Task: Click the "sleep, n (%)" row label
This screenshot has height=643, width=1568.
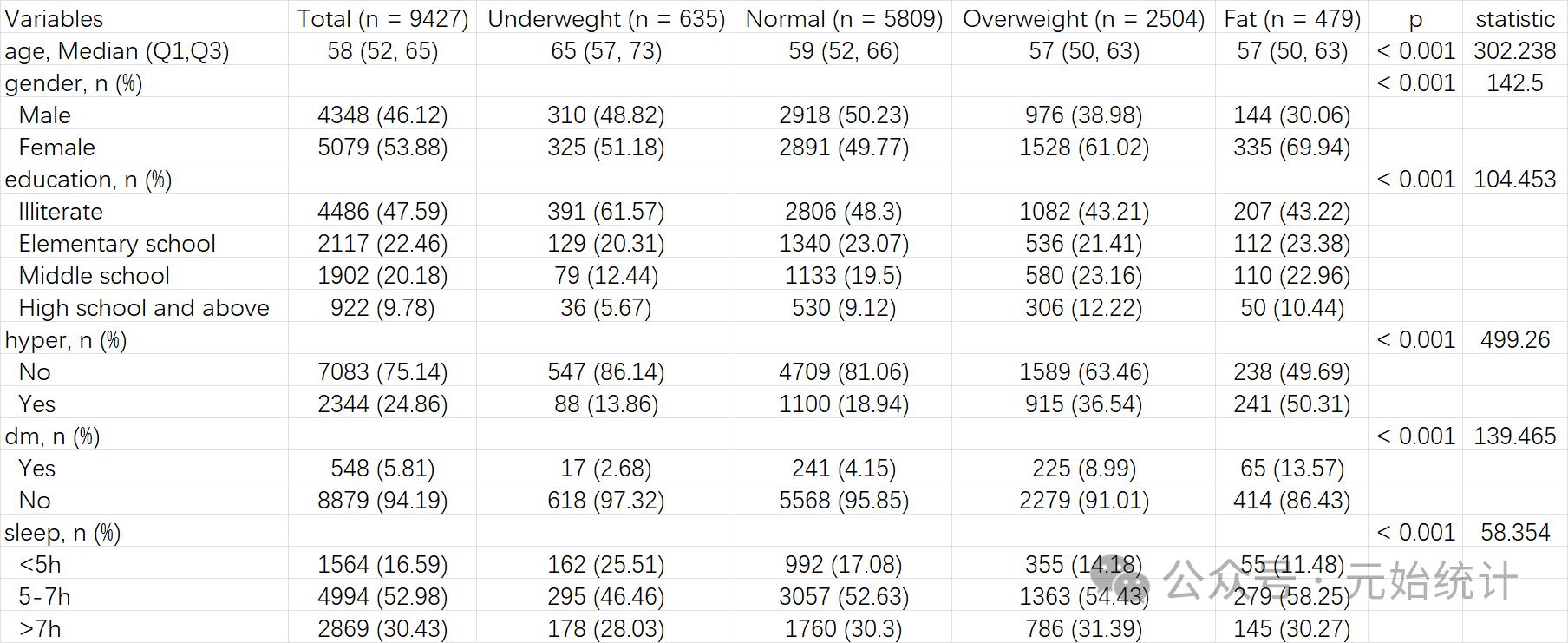Action: tap(62, 533)
